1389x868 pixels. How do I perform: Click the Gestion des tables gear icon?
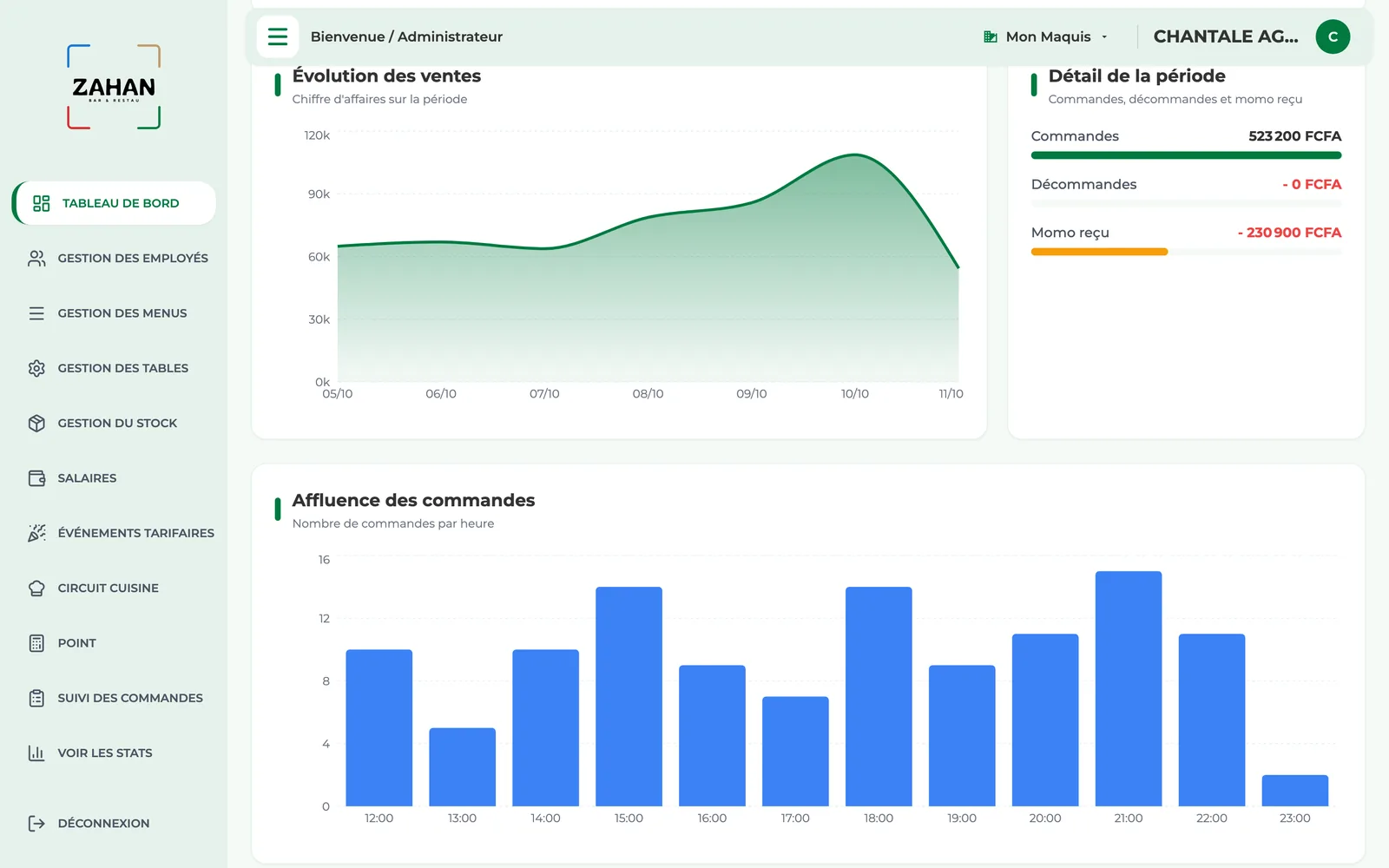(36, 368)
